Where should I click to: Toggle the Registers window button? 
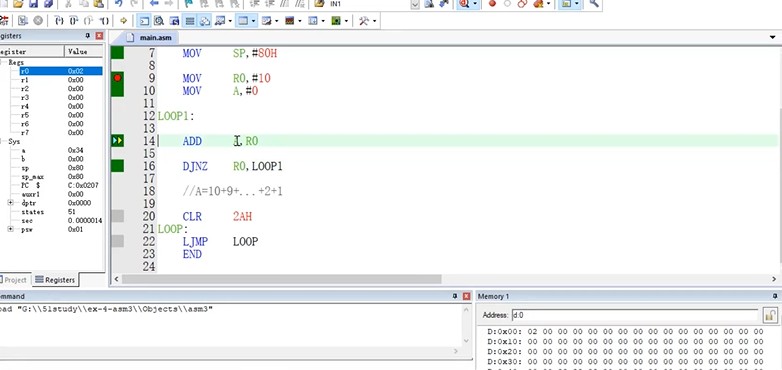(x=190, y=20)
